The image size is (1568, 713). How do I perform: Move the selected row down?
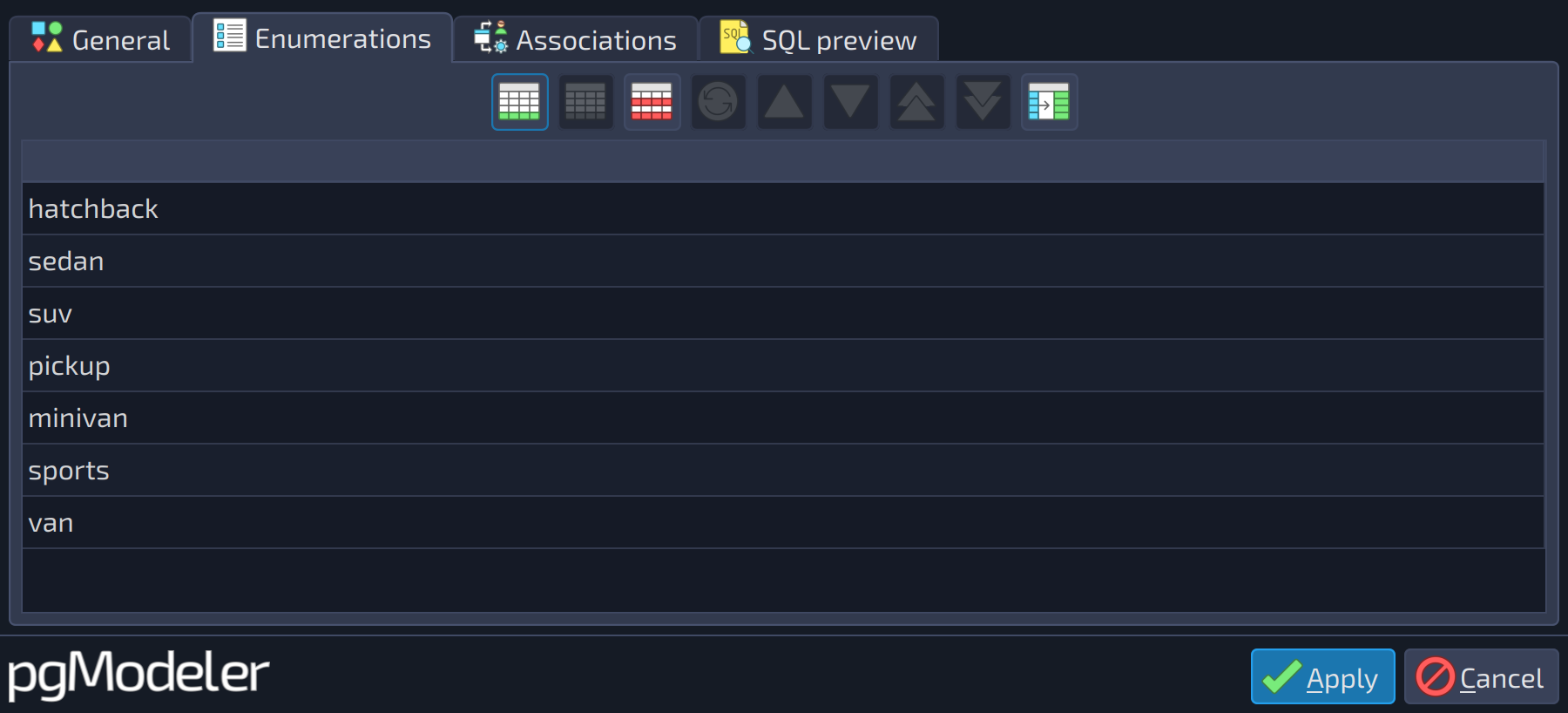pyautogui.click(x=851, y=102)
